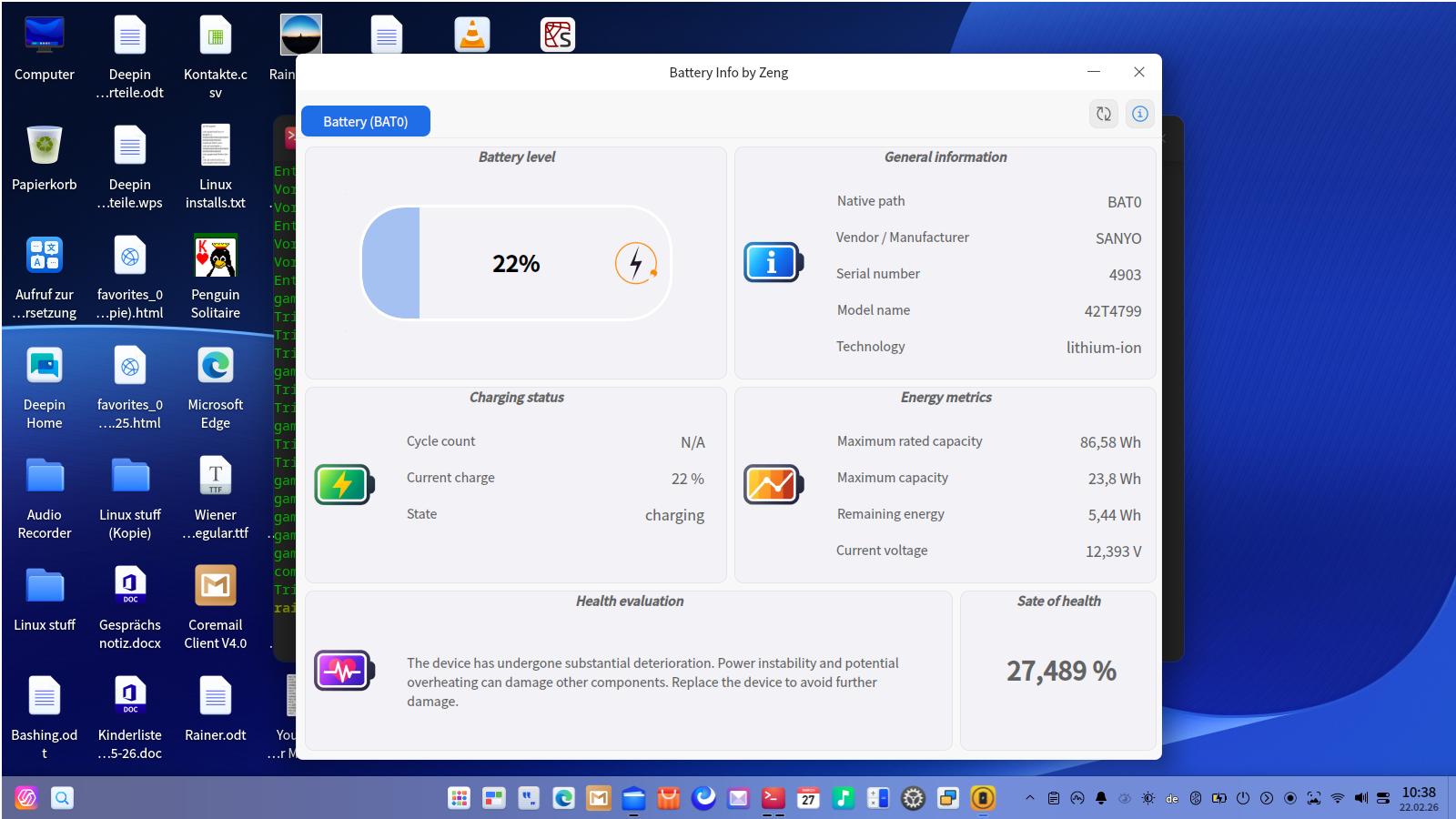Click the 12,393 V current voltage value
Screen dimensions: 1456x819
[x=1113, y=551]
